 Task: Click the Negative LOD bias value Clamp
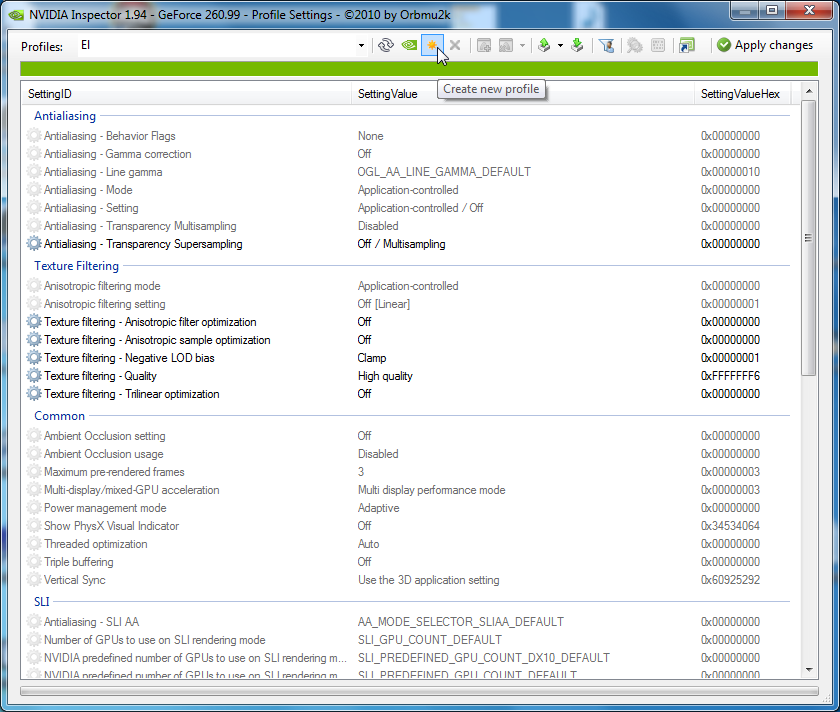coord(372,358)
